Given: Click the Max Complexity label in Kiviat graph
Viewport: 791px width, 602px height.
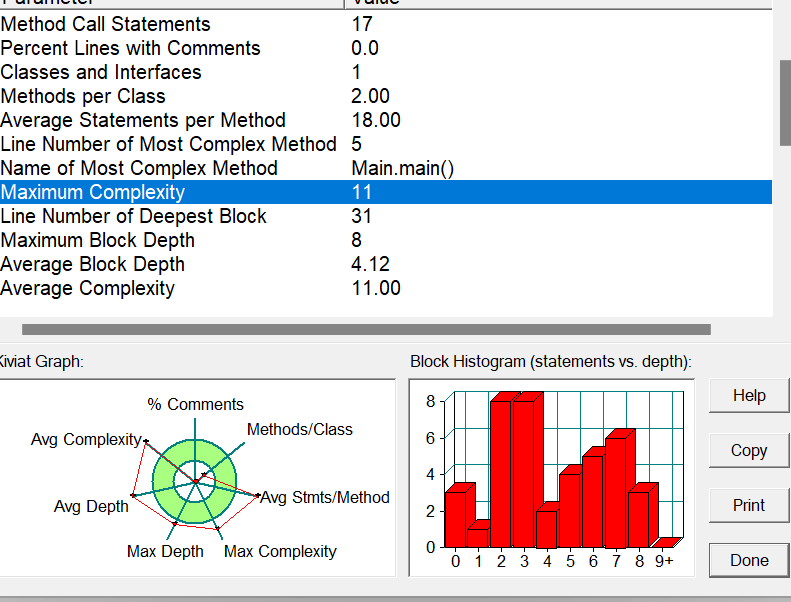Looking at the screenshot, I should coord(280,552).
